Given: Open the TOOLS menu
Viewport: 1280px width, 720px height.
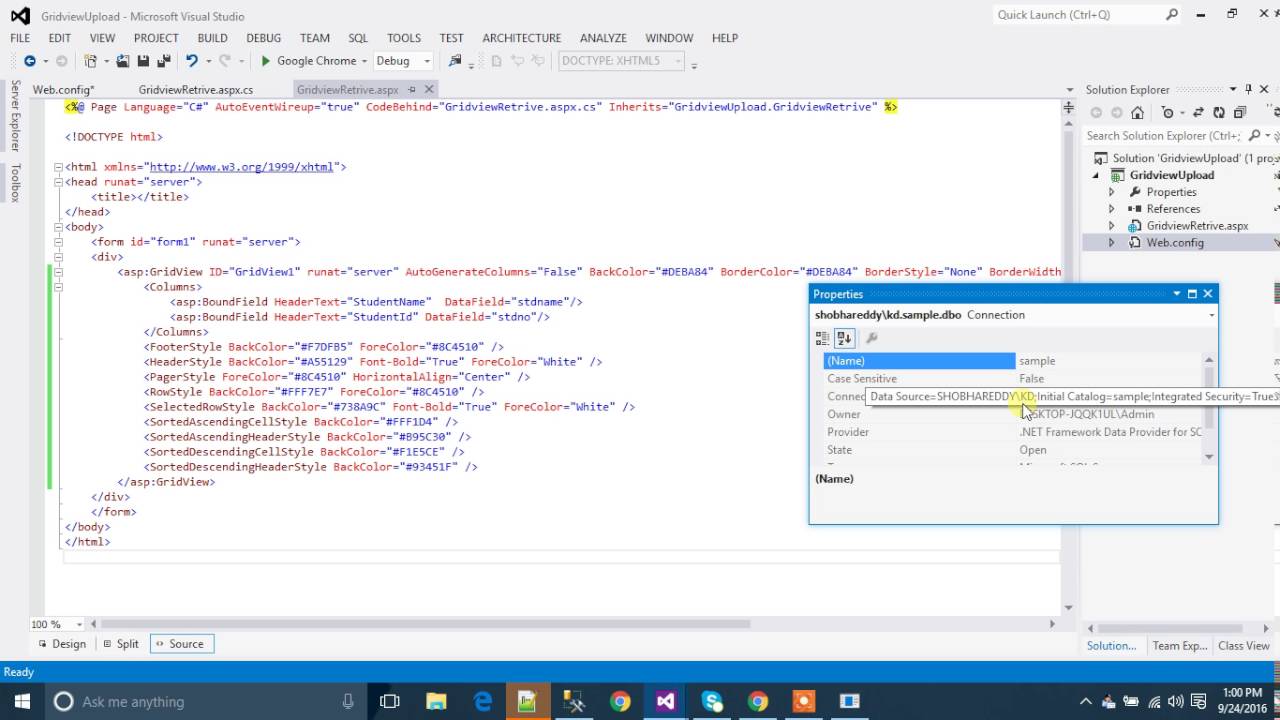Looking at the screenshot, I should click(x=404, y=38).
